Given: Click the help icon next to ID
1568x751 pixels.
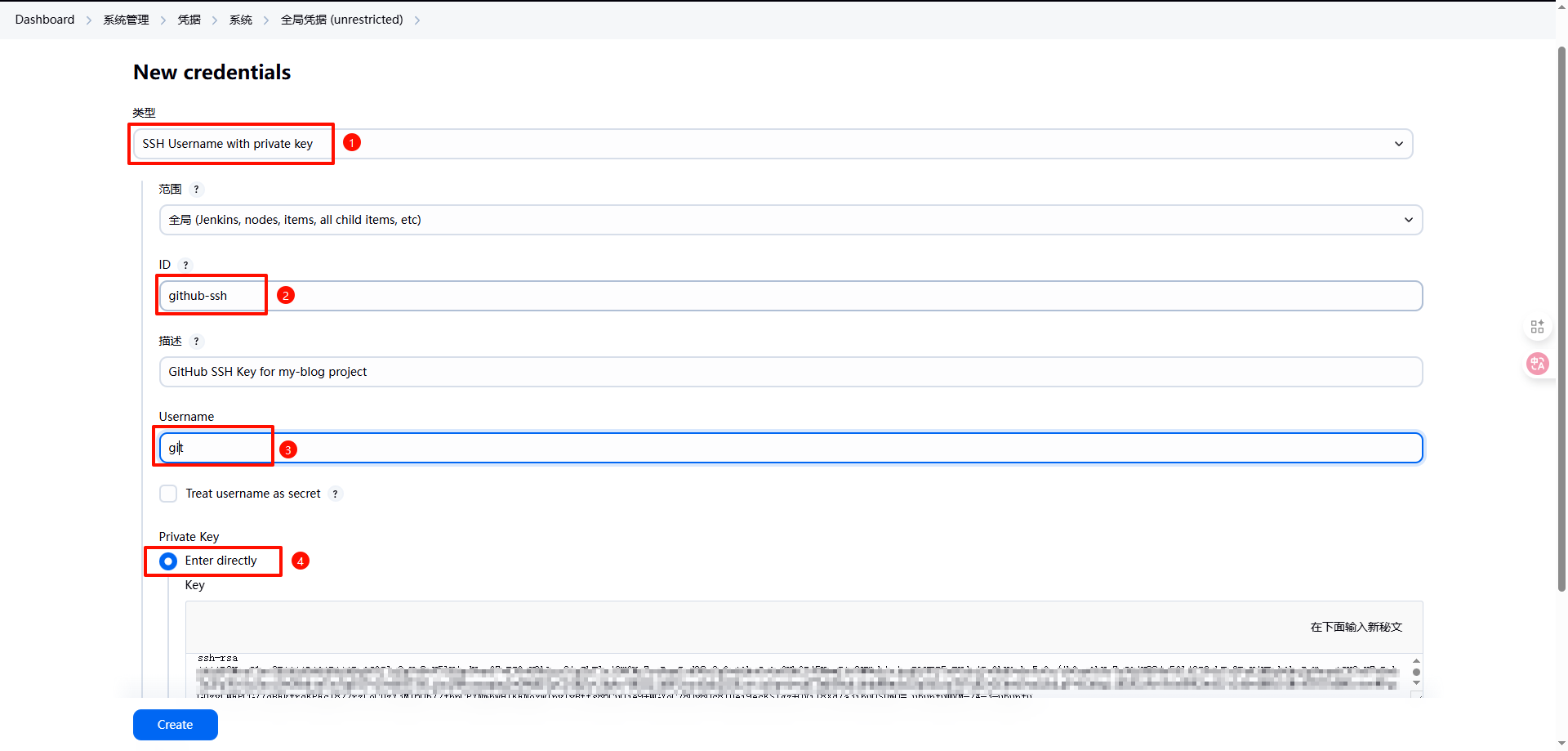Looking at the screenshot, I should coord(185,265).
